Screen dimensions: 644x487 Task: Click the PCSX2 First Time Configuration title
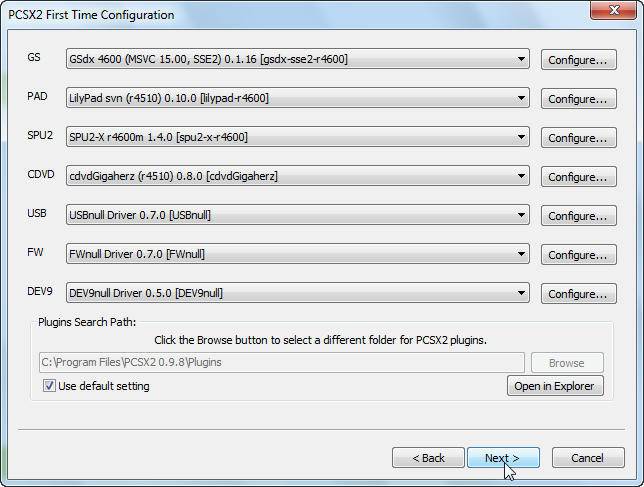pyautogui.click(x=91, y=15)
